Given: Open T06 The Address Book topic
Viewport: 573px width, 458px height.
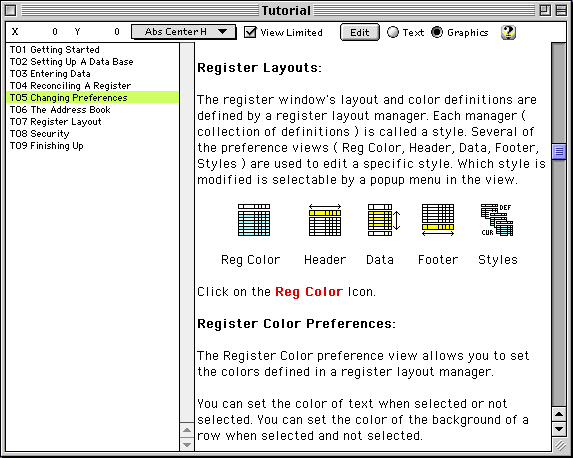Looking at the screenshot, I should [x=92, y=109].
